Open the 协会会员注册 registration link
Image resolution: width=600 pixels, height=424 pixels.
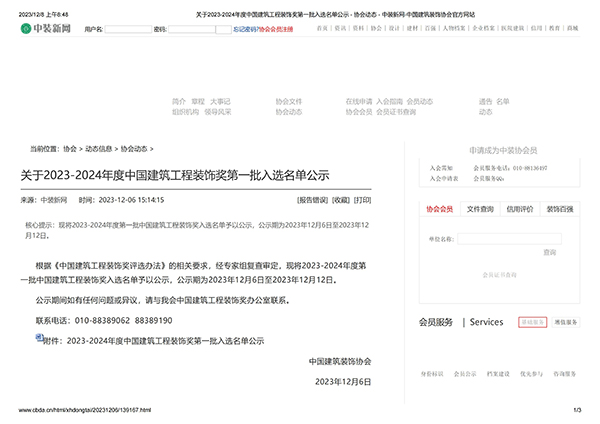point(277,30)
